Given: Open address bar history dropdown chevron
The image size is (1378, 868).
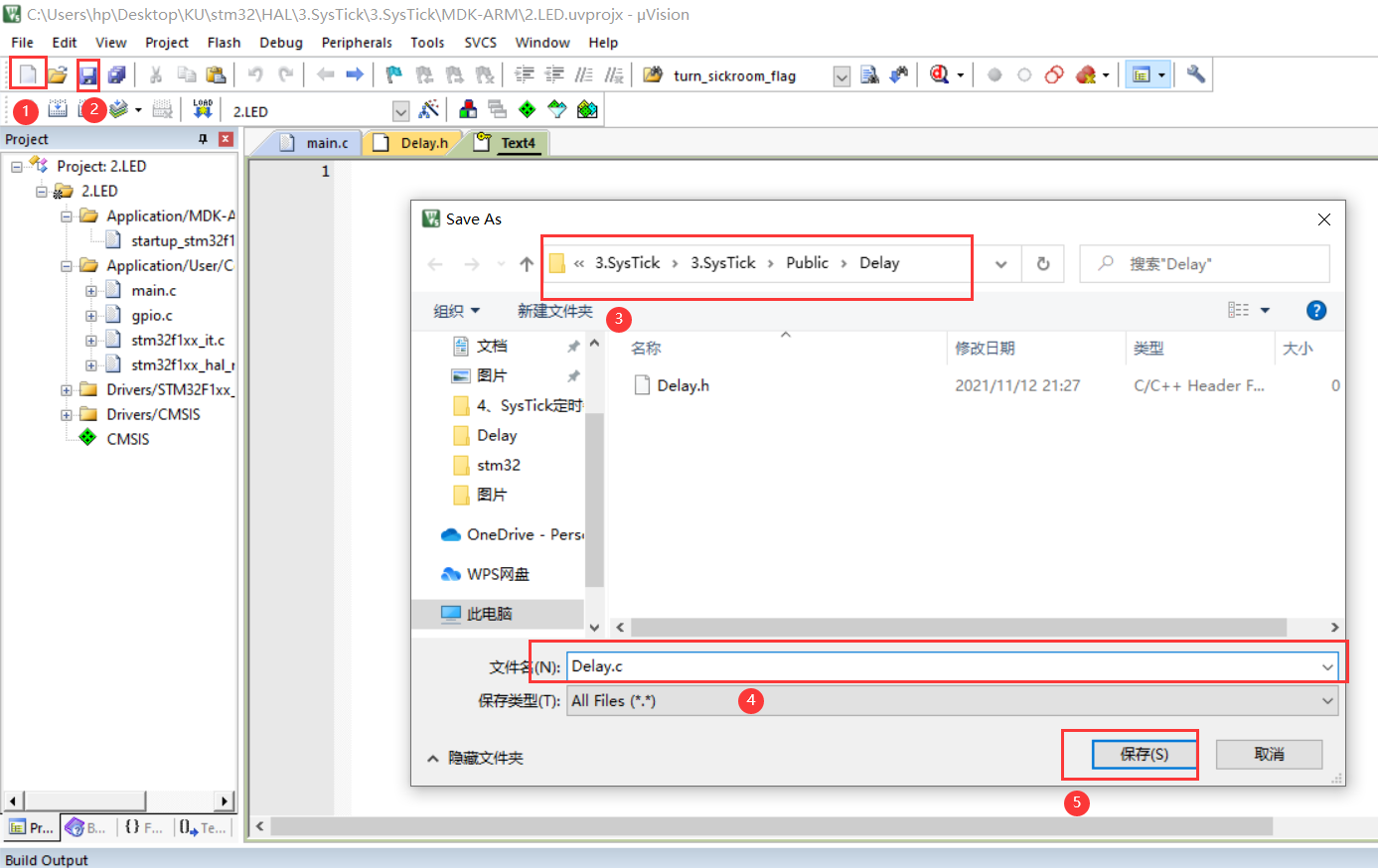Looking at the screenshot, I should (x=1000, y=264).
